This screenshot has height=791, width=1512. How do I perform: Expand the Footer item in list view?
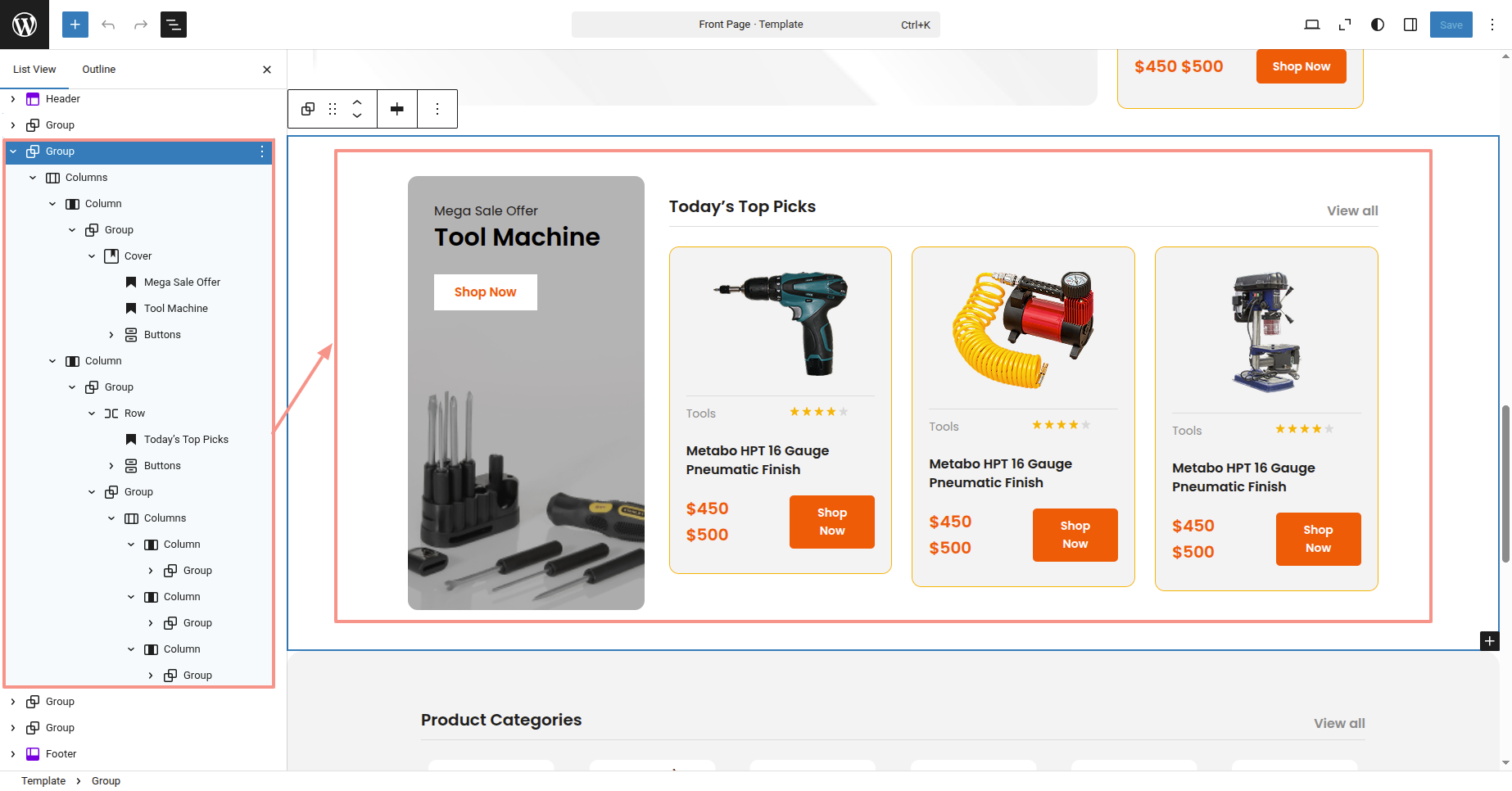[x=13, y=754]
